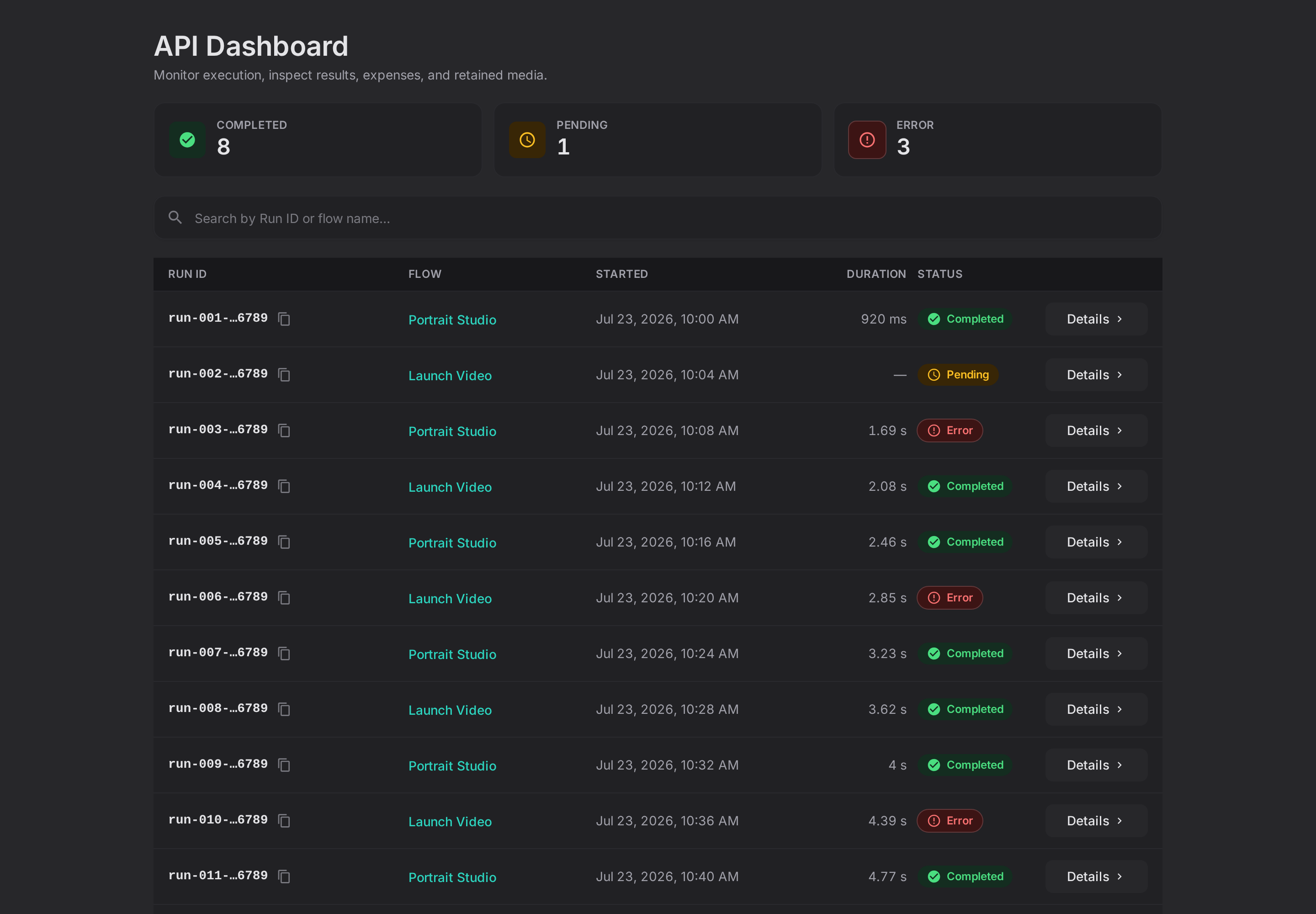This screenshot has width=1316, height=914.
Task: Click the RUN ID column header
Action: tap(187, 274)
